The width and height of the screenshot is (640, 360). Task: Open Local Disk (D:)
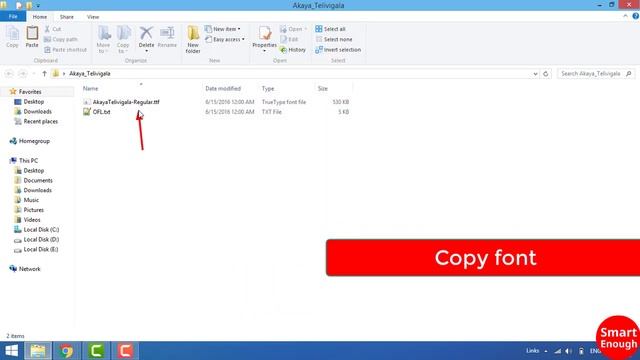point(41,239)
